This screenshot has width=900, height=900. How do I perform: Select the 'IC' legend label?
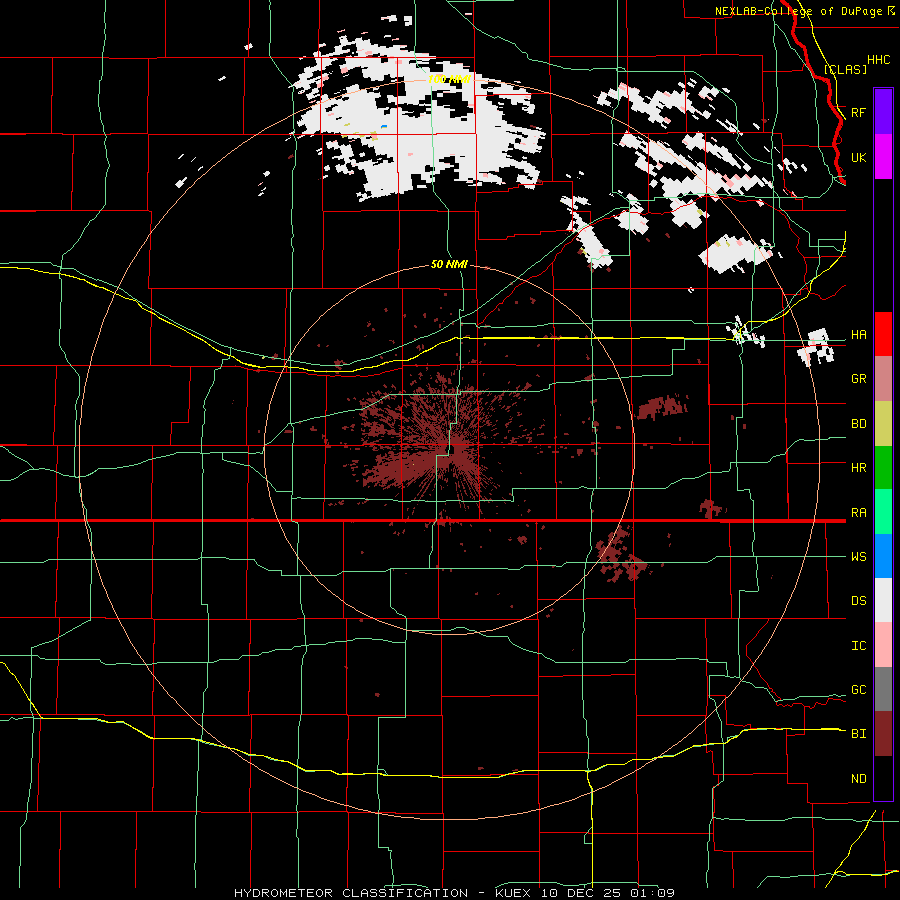click(x=858, y=646)
